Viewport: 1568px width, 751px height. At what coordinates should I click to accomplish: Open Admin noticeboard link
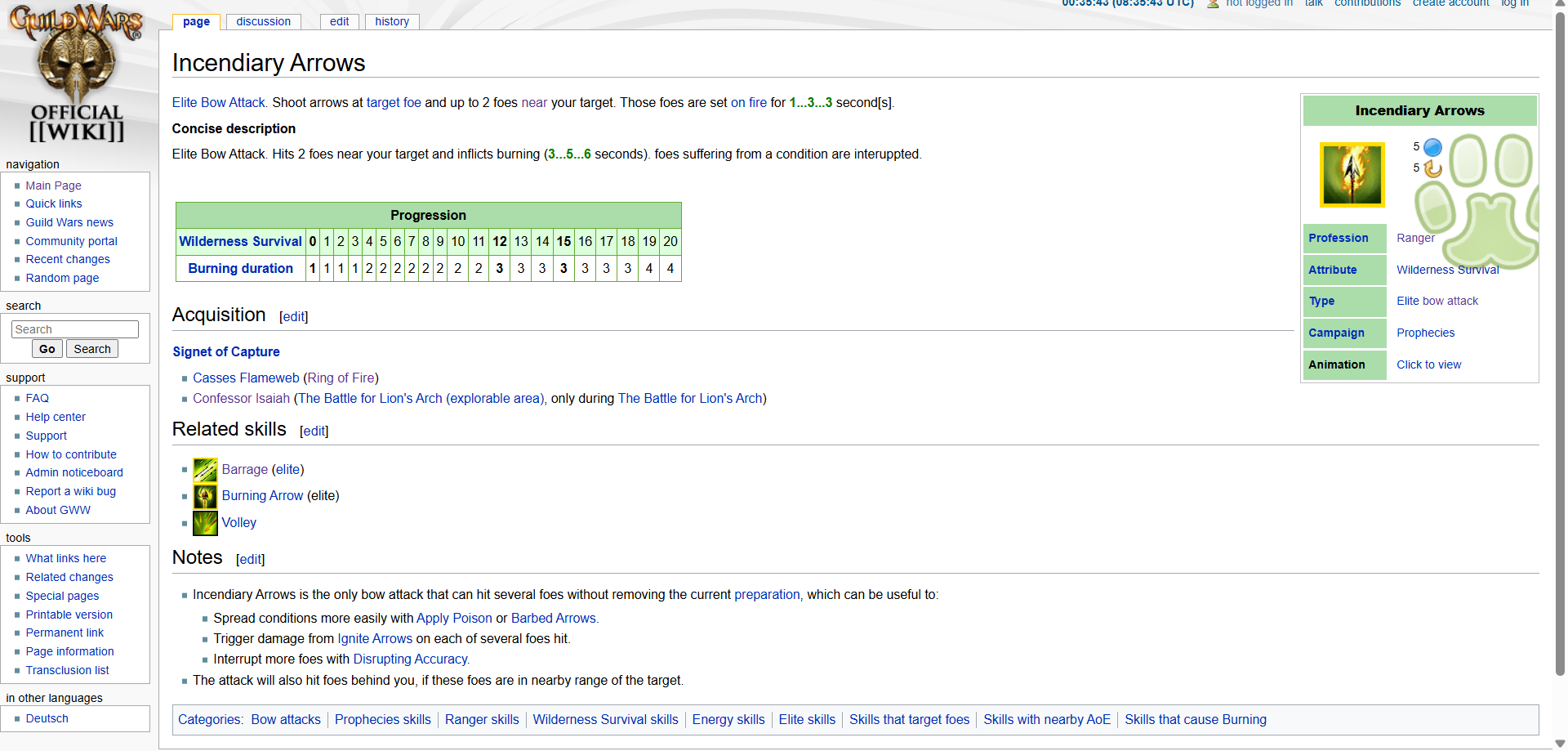(73, 472)
